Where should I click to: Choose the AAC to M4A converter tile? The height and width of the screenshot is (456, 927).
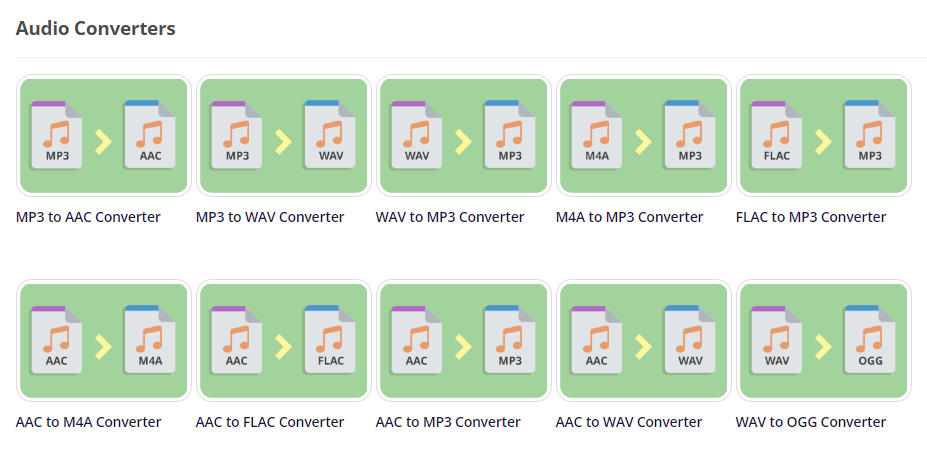103,340
